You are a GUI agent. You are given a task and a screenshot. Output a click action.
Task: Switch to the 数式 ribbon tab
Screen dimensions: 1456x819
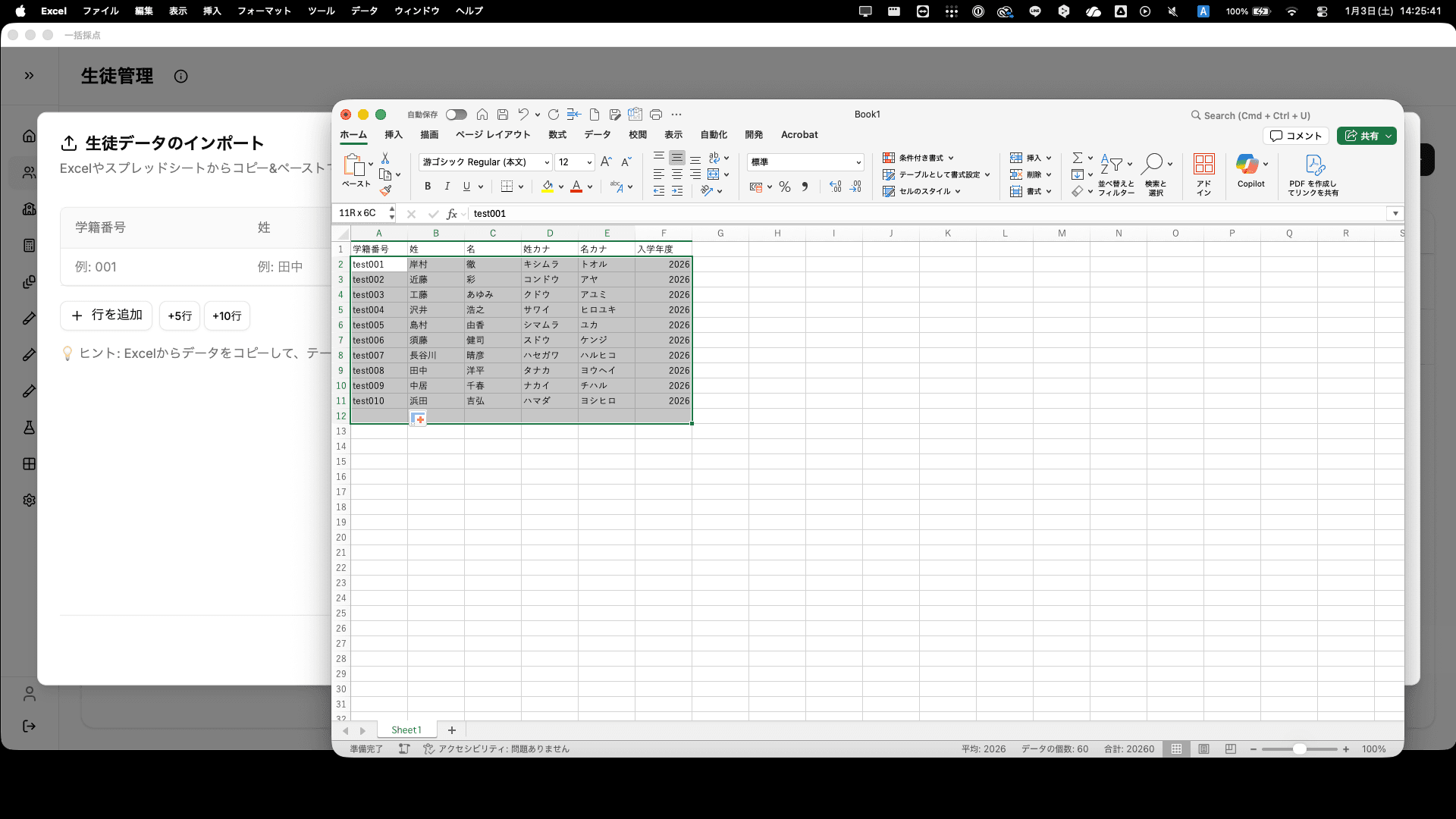[x=557, y=135]
